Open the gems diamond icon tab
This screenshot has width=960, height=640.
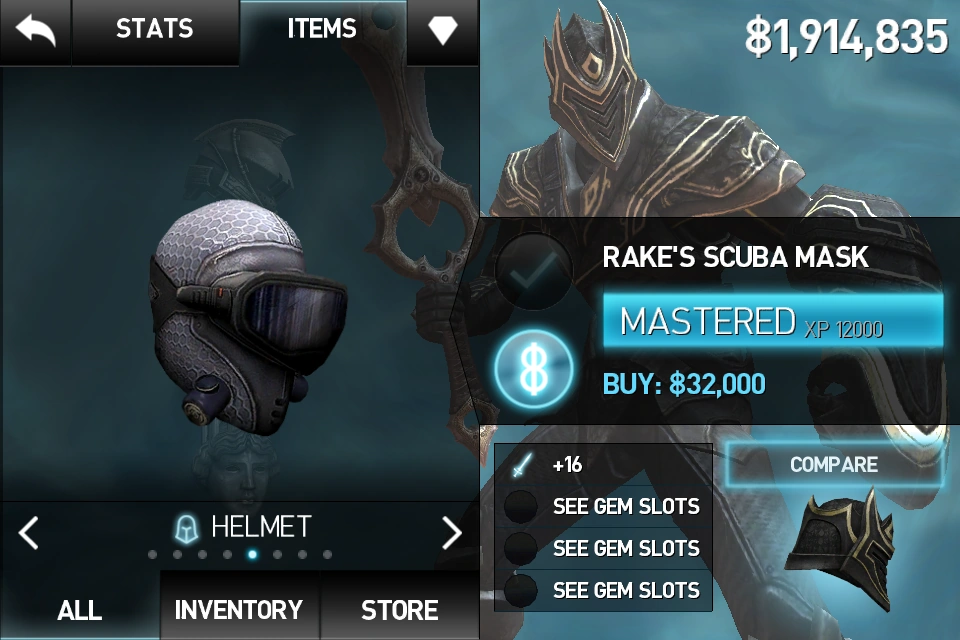443,30
